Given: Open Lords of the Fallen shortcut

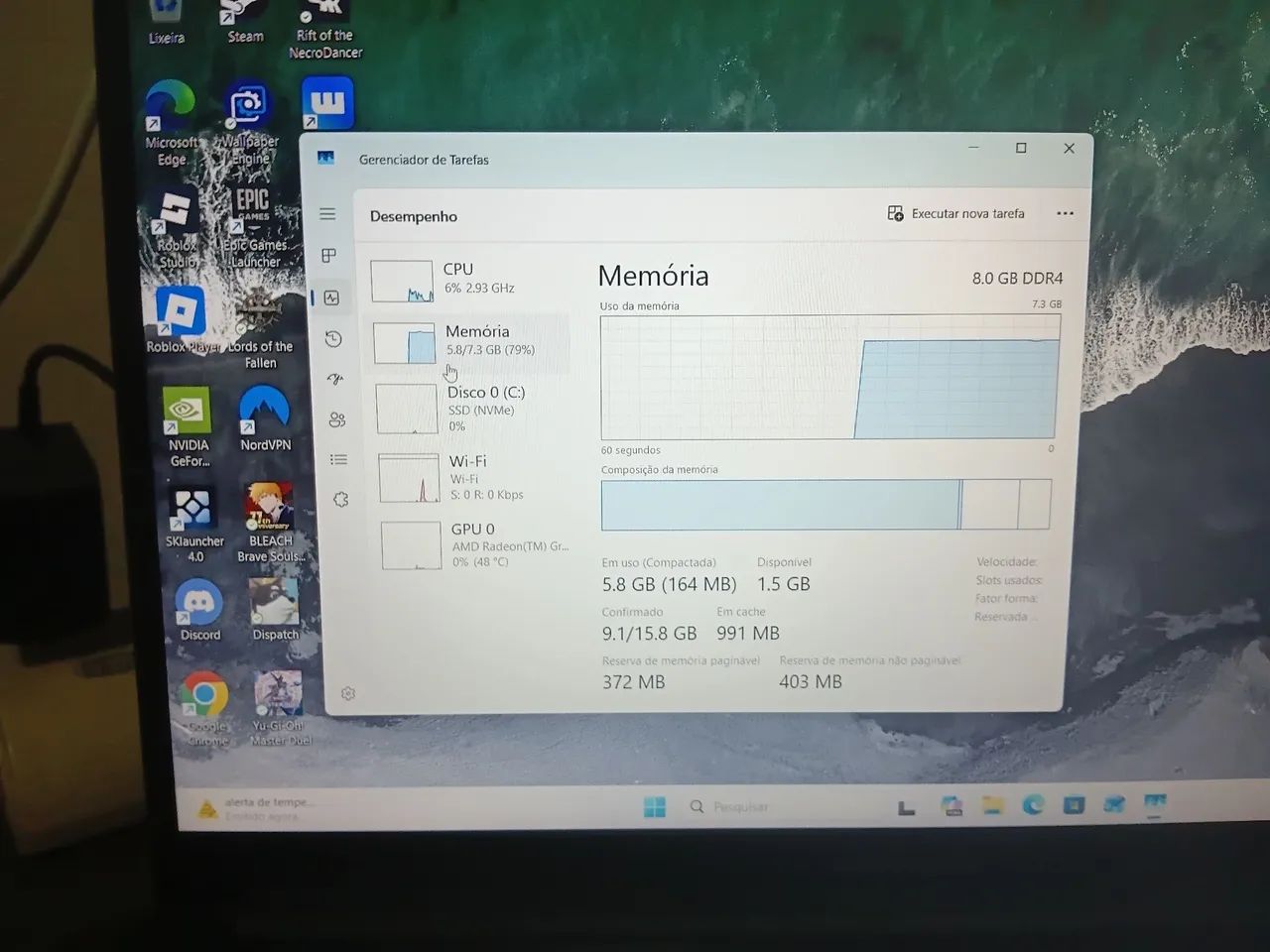Looking at the screenshot, I should [x=260, y=329].
